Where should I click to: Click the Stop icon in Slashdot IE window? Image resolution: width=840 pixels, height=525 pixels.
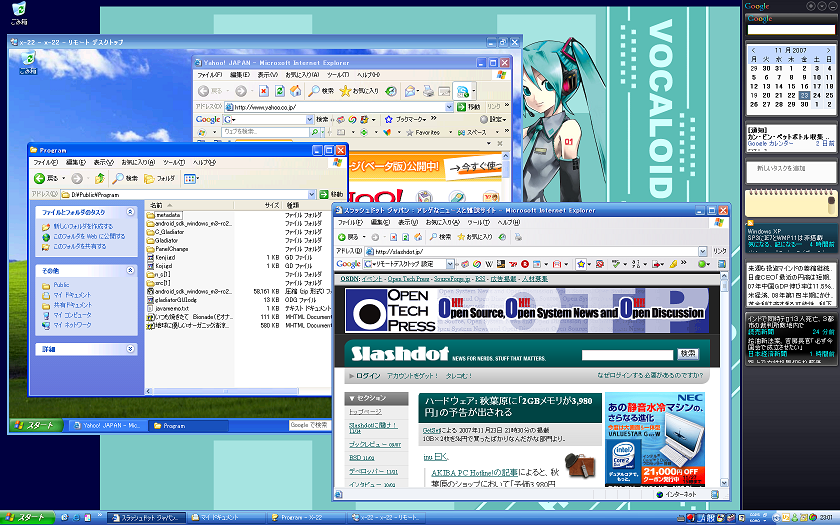[393, 237]
